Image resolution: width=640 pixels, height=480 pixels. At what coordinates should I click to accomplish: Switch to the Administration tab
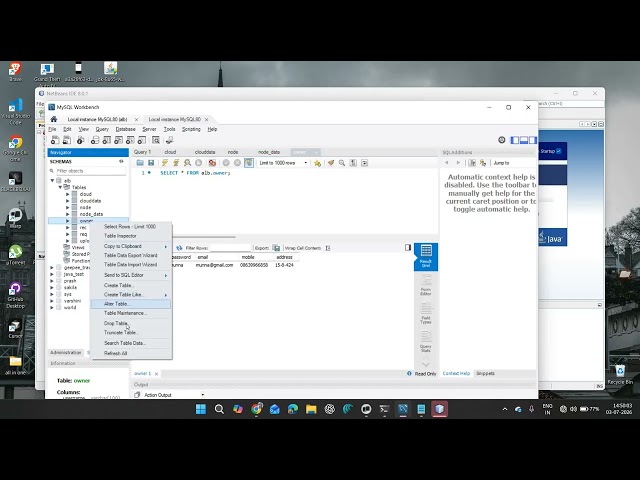(66, 353)
